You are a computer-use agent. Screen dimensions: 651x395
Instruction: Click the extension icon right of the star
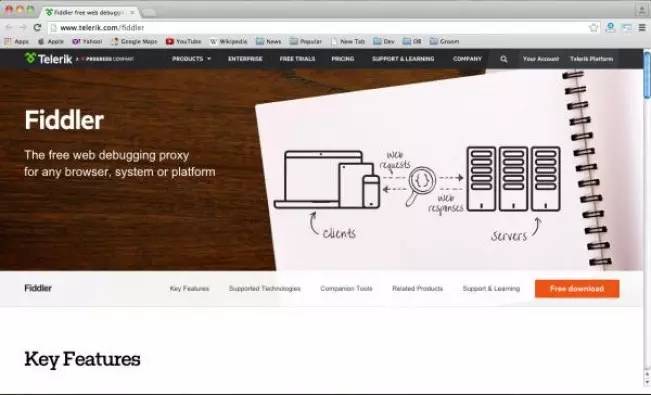point(610,28)
